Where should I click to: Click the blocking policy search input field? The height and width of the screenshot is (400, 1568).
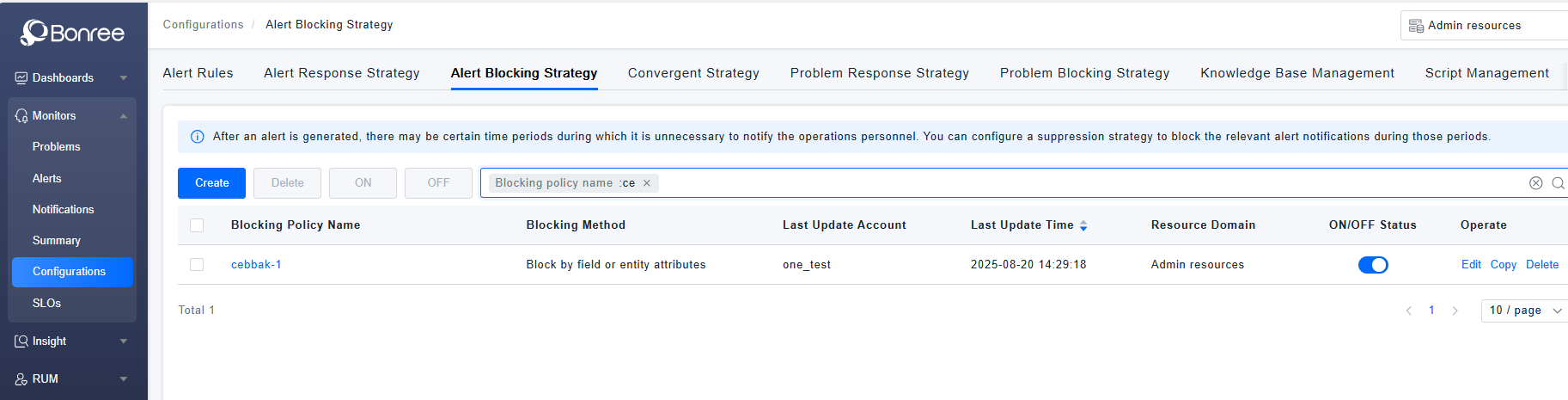pyautogui.click(x=1031, y=183)
